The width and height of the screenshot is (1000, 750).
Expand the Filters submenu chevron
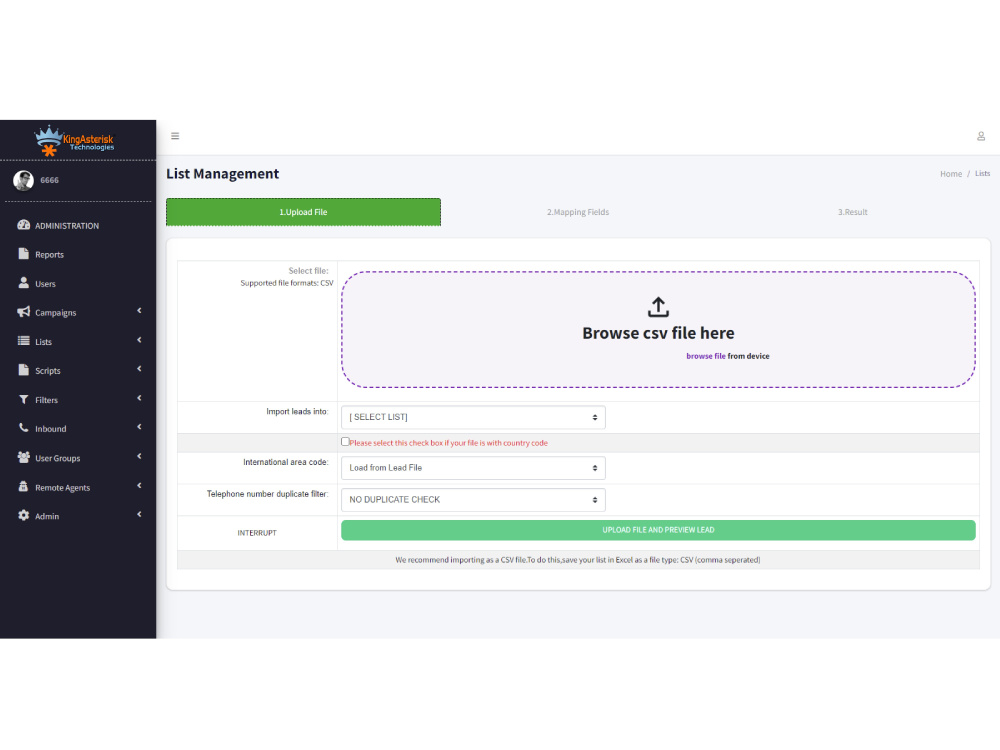point(139,398)
